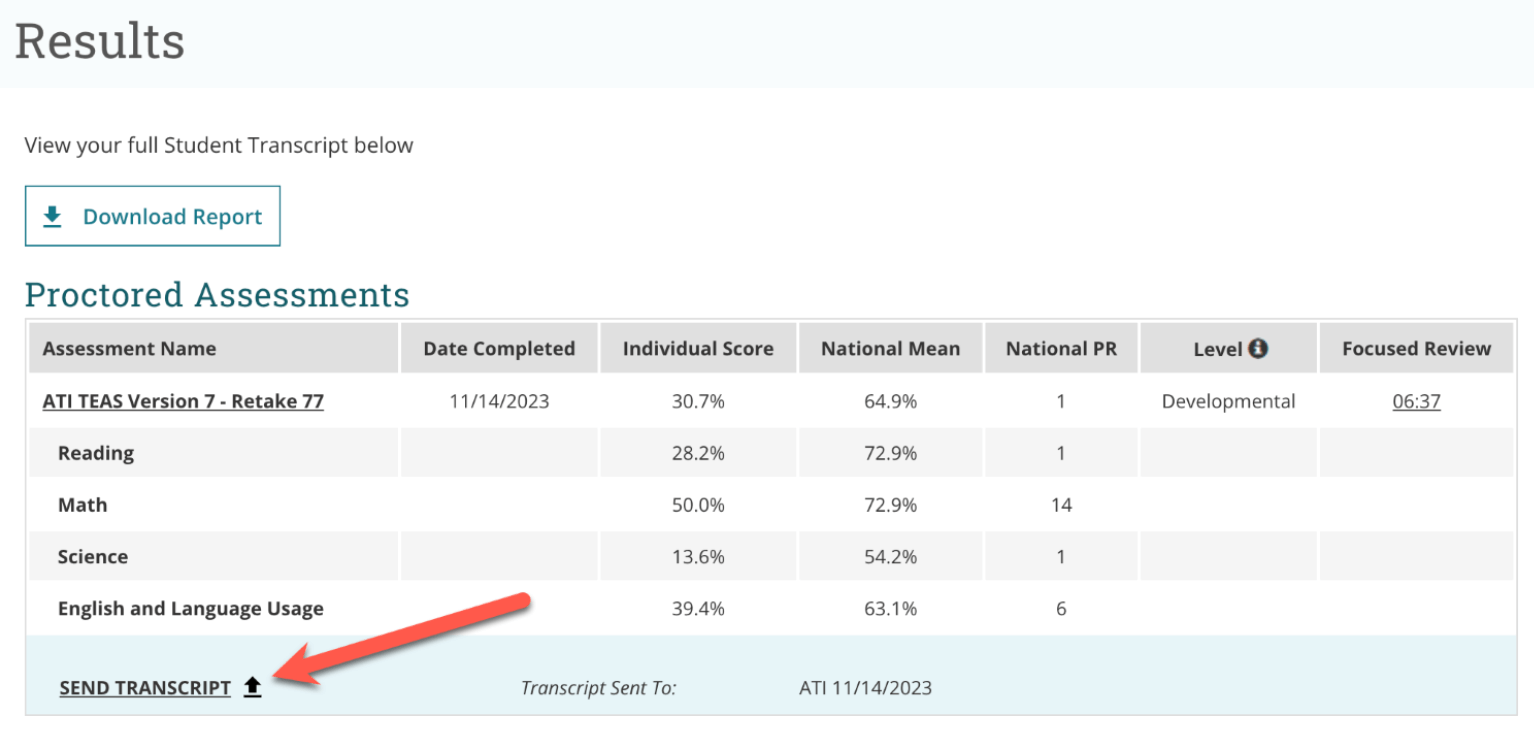This screenshot has width=1534, height=746.
Task: Click the Transcript Sent To entry ATI 11/14/2023
Action: tap(866, 687)
